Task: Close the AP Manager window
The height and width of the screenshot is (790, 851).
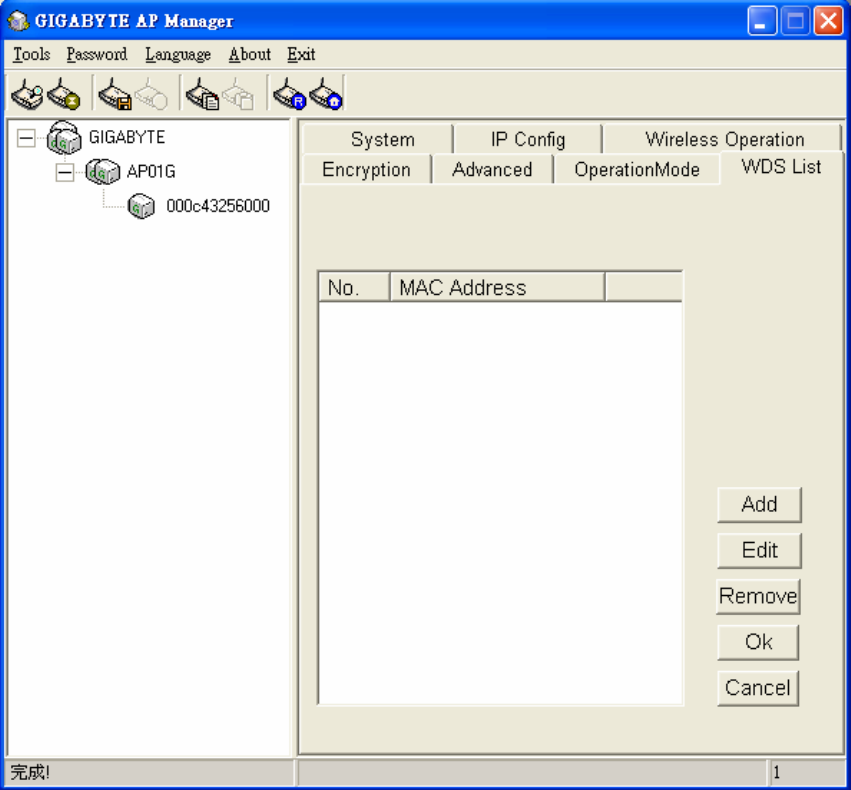Action: (828, 21)
